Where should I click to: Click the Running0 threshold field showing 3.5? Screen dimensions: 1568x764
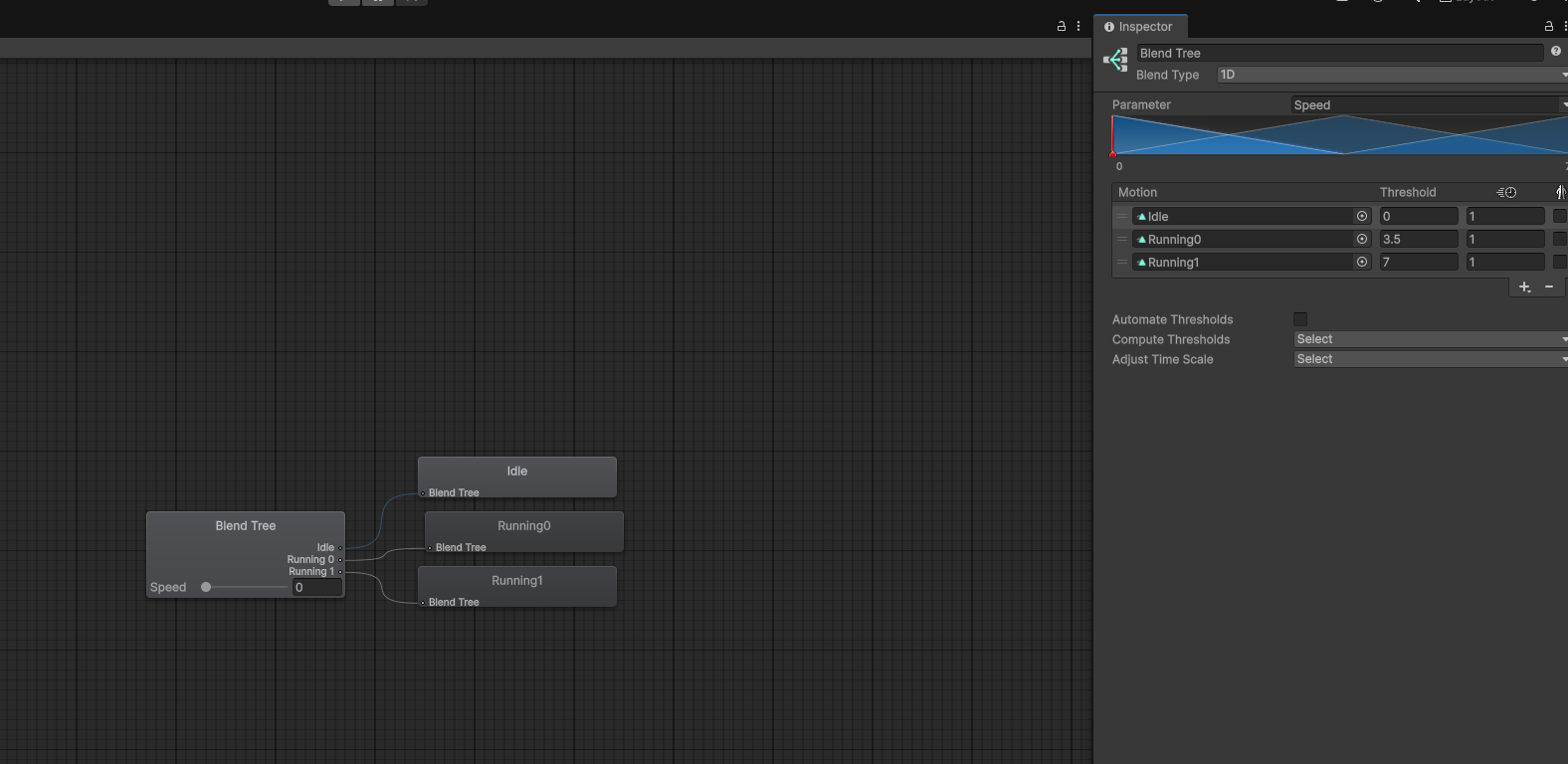pyautogui.click(x=1419, y=239)
